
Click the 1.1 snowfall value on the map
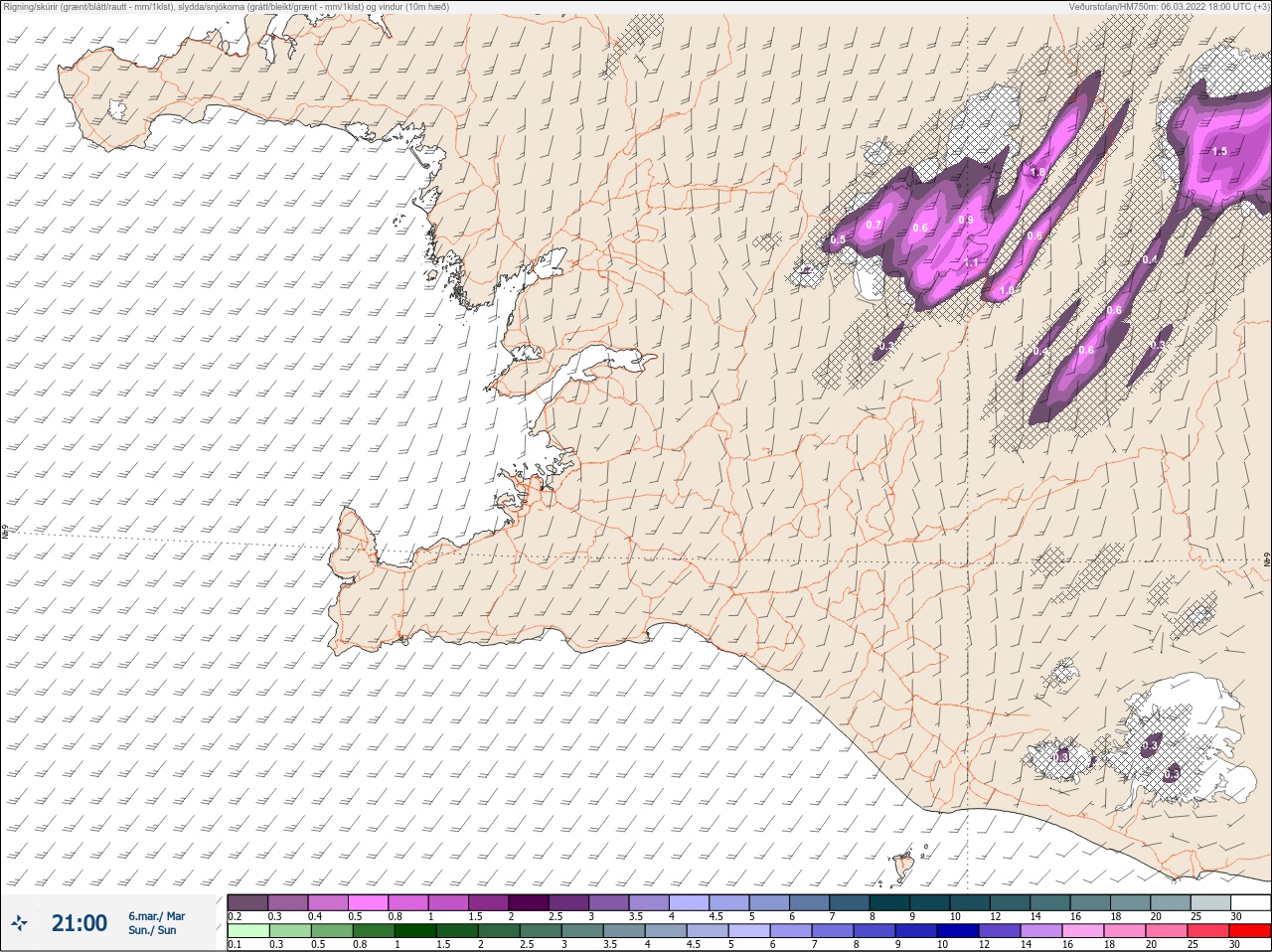pyautogui.click(x=972, y=263)
